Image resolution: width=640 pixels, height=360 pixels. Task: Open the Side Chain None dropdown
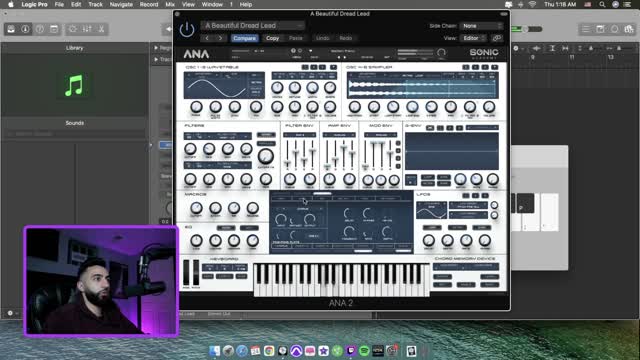[481, 26]
